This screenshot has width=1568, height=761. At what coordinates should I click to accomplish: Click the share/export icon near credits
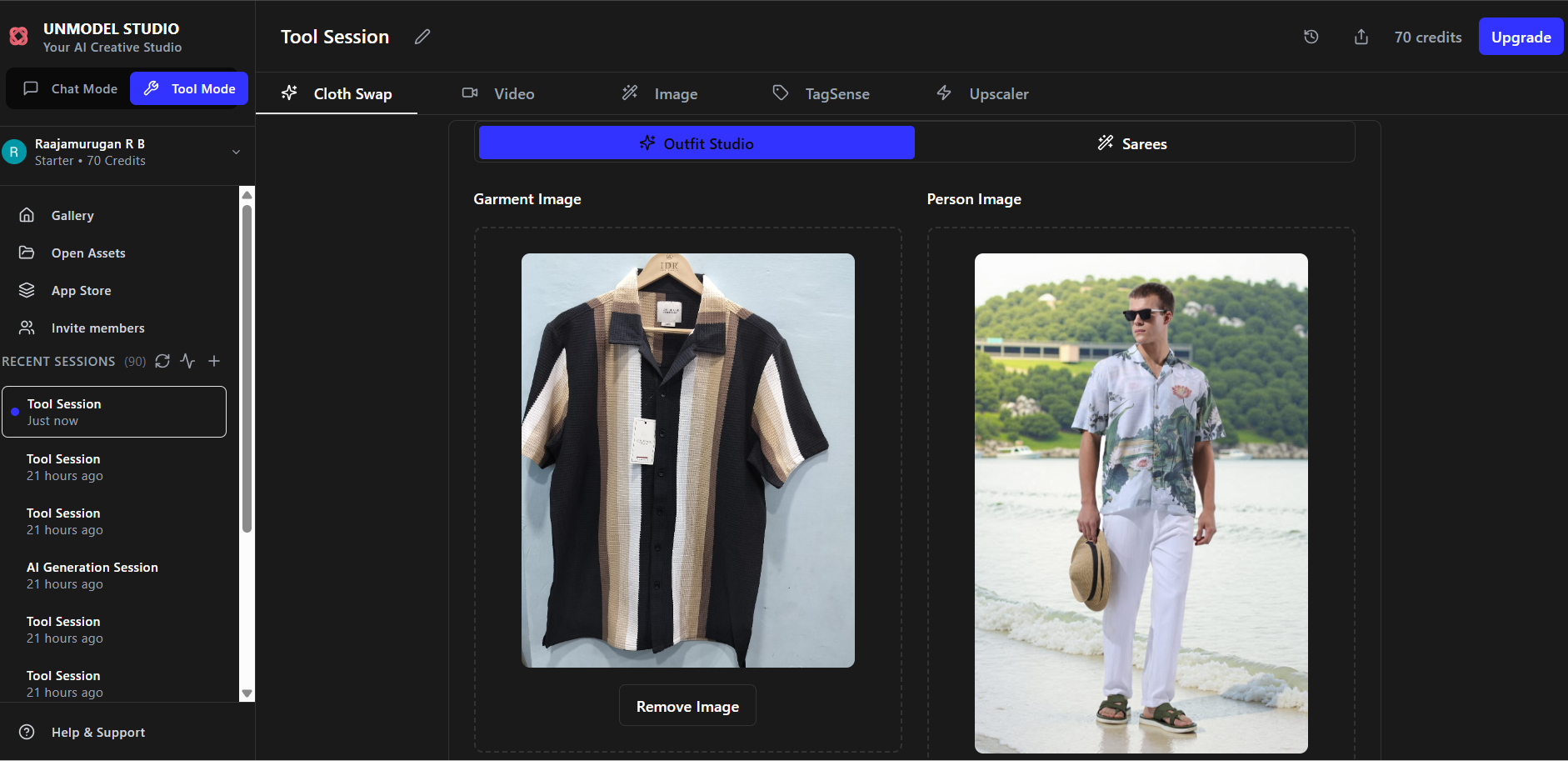[1361, 37]
